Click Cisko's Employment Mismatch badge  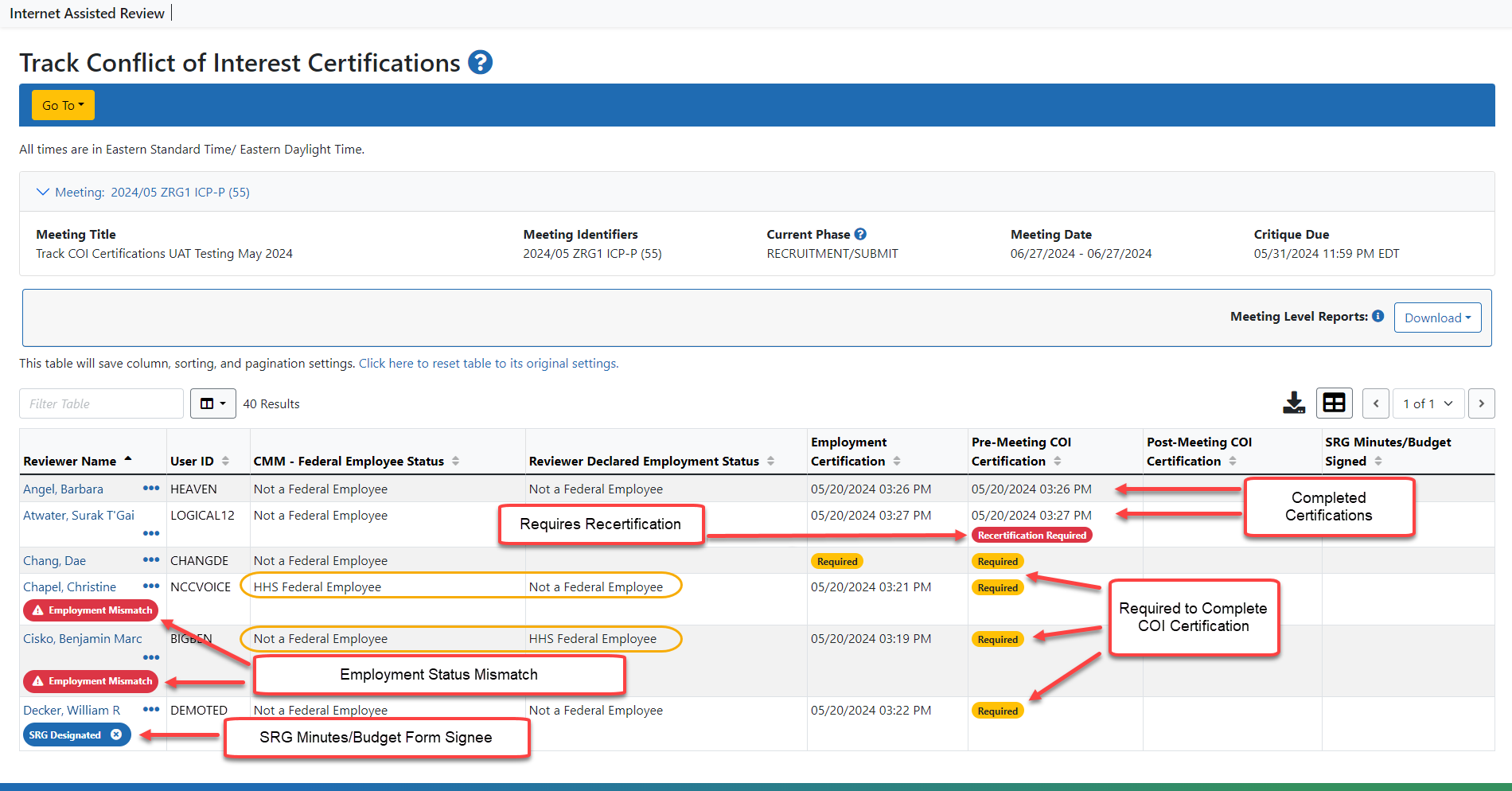tap(91, 681)
